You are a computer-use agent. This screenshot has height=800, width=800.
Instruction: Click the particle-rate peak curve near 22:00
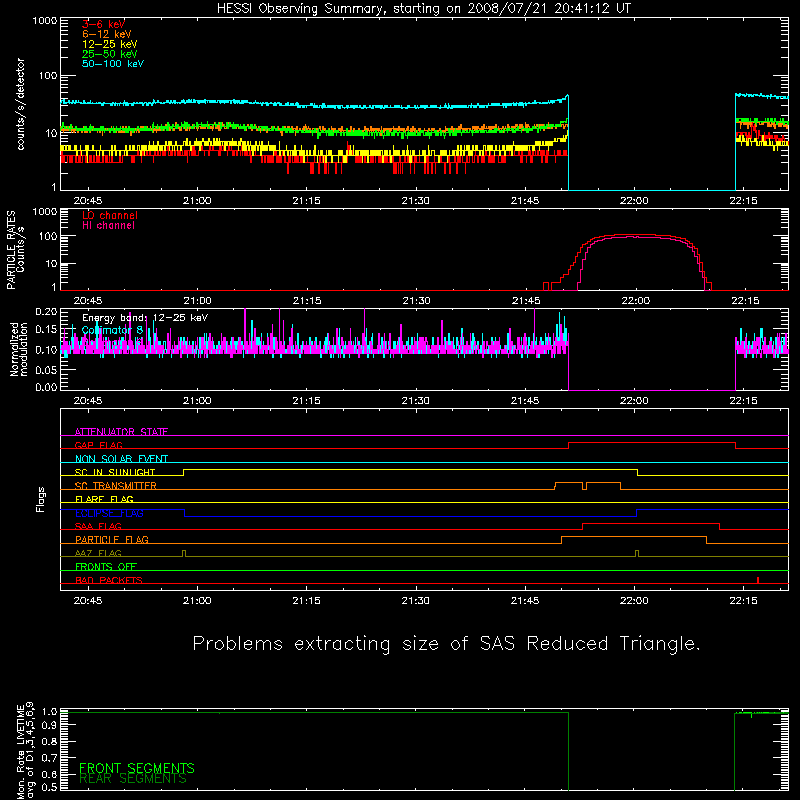click(x=634, y=236)
